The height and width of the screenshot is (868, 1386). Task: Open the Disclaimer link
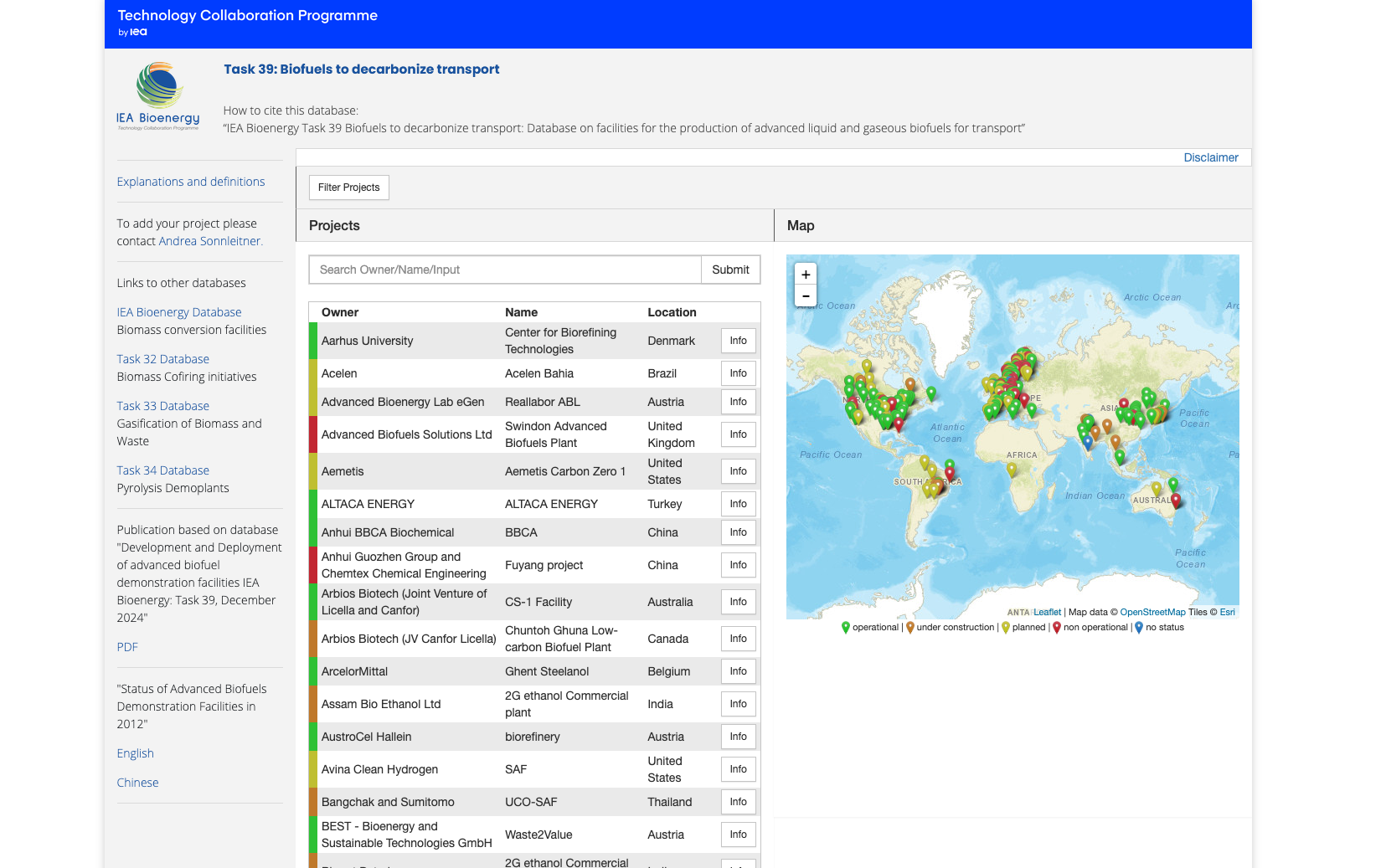coord(1210,157)
